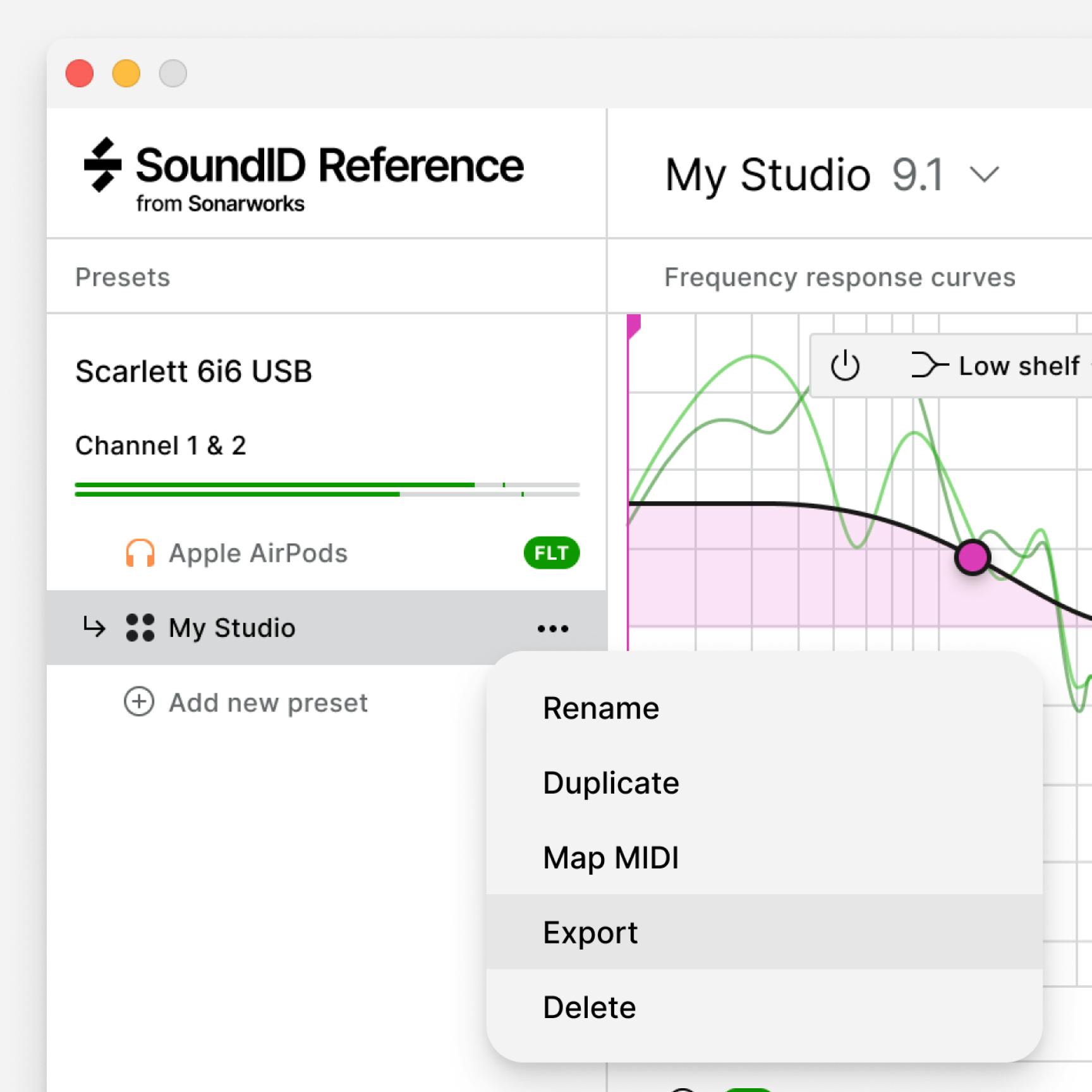Open the Low shelf filter type dropdown
Image resolution: width=1092 pixels, height=1092 pixels.
point(1019,366)
